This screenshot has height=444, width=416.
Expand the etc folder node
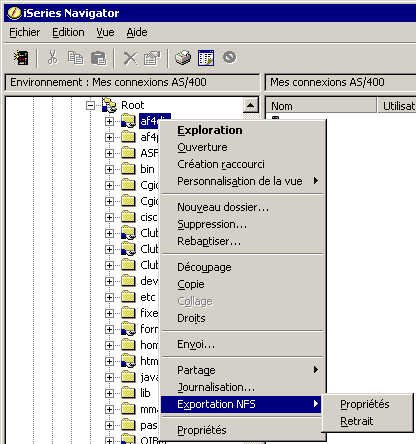click(x=109, y=297)
